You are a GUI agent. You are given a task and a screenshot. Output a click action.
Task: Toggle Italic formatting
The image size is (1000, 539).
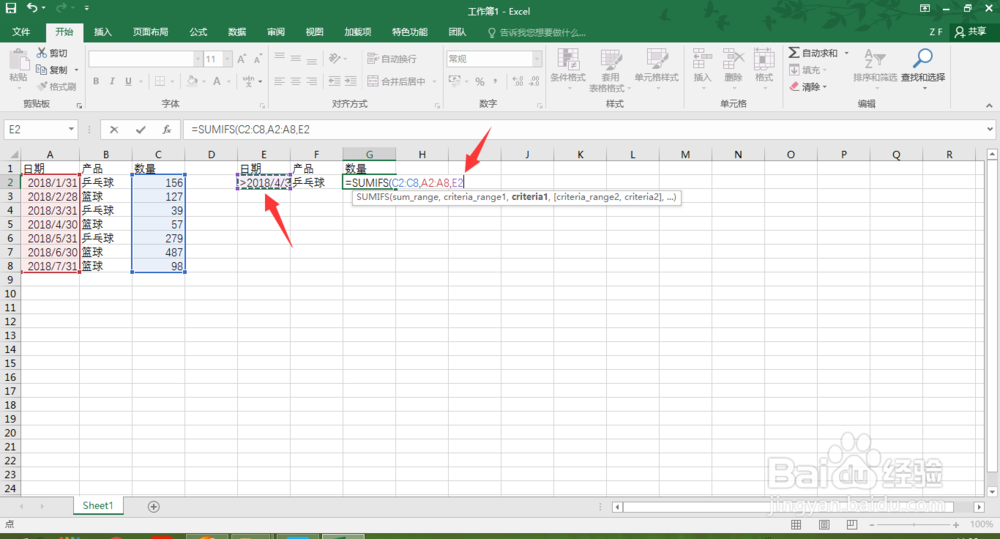click(112, 81)
